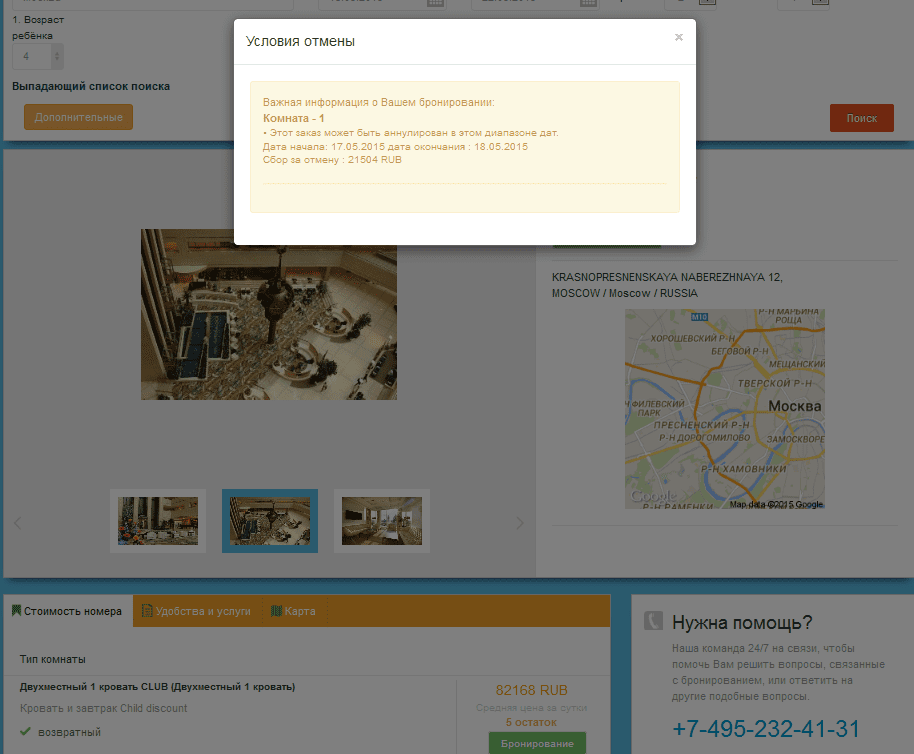This screenshot has height=754, width=914.
Task: Click the green check mark beside возвратный
Action: click(x=25, y=731)
